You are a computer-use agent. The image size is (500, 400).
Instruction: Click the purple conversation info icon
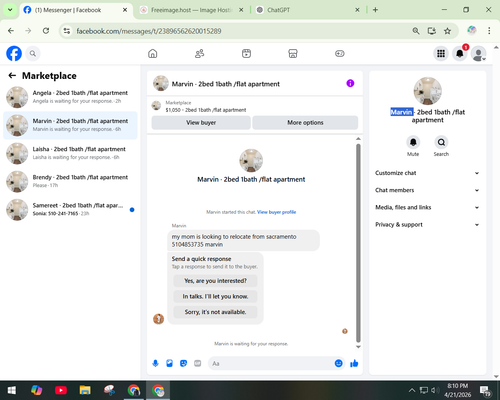click(350, 83)
